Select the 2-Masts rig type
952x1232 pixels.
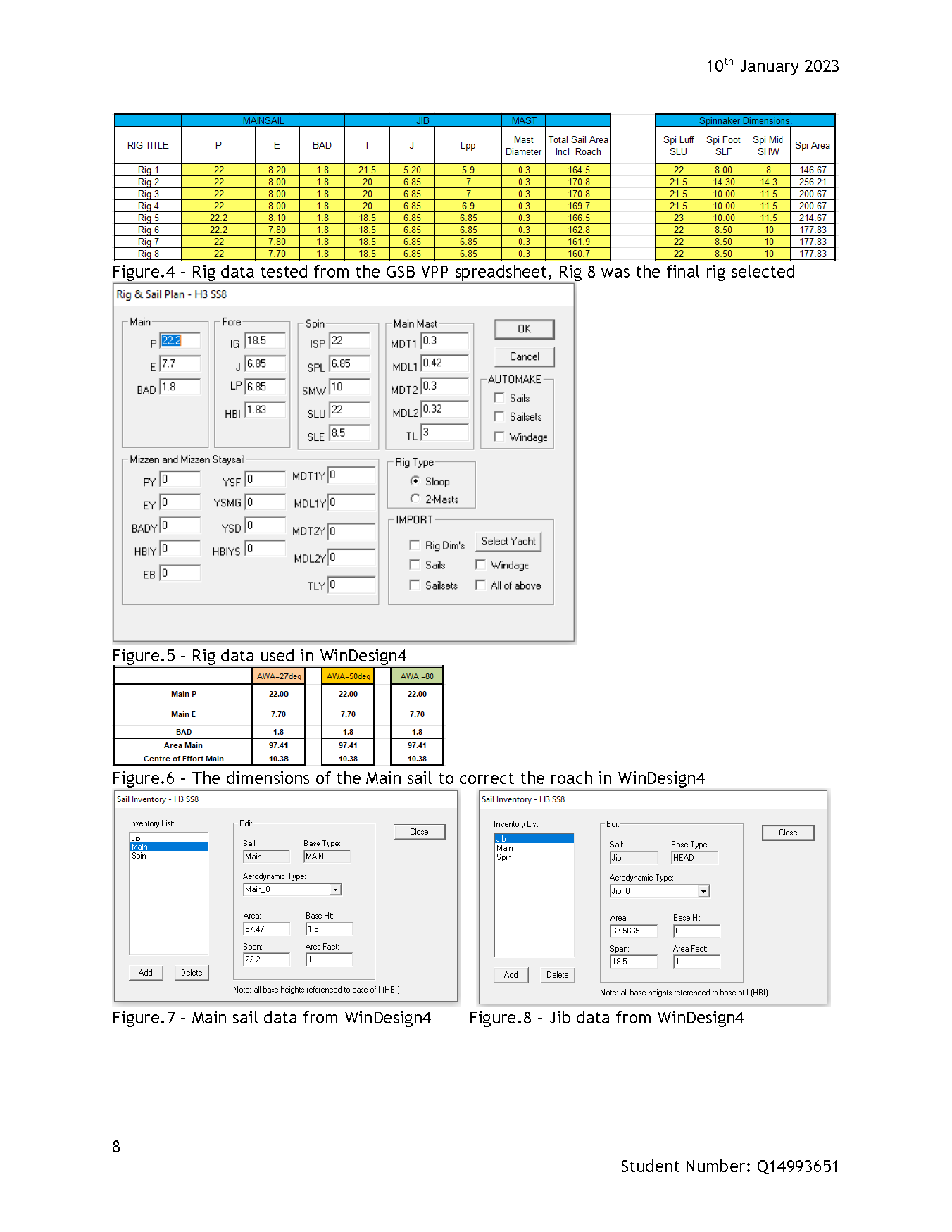415,499
